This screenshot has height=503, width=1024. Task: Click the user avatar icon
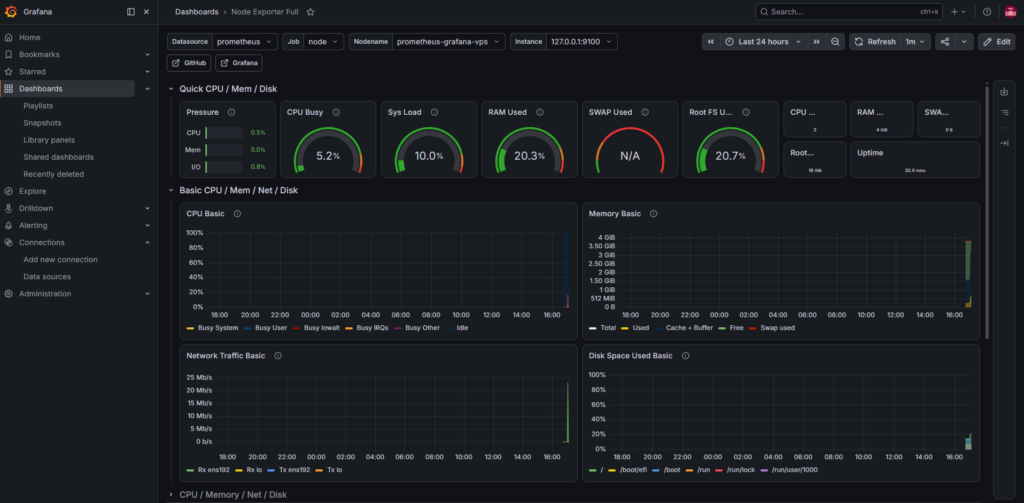click(x=1010, y=12)
